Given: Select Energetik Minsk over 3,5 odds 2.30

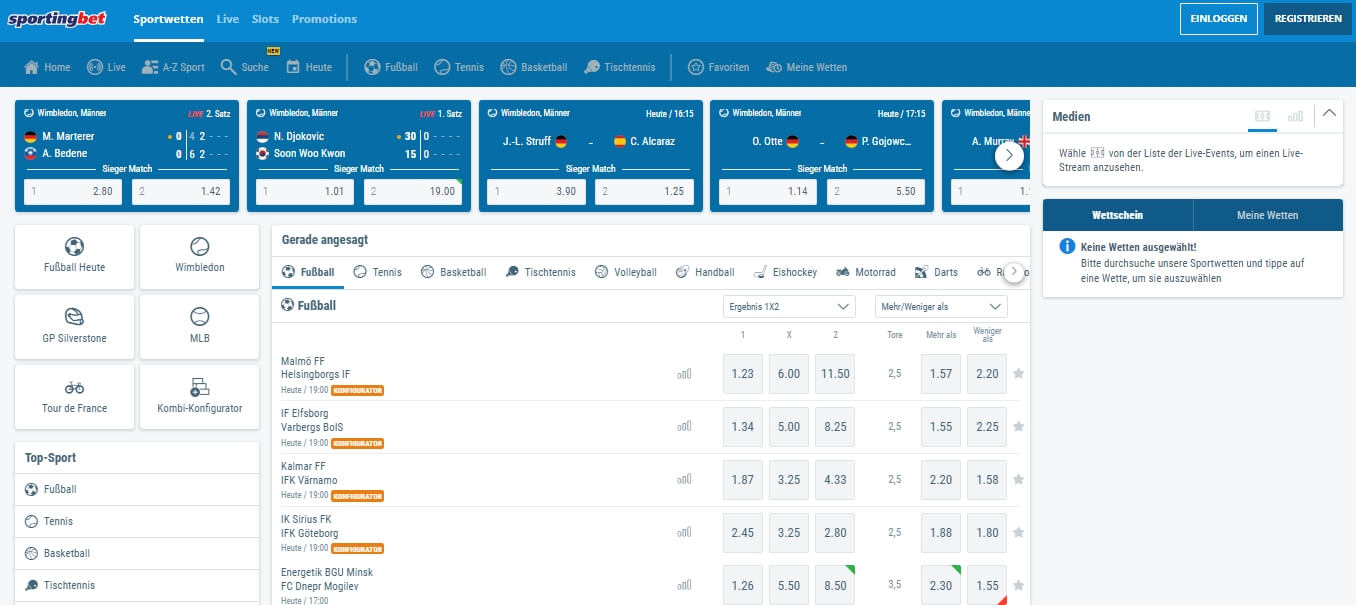Looking at the screenshot, I should [x=941, y=586].
